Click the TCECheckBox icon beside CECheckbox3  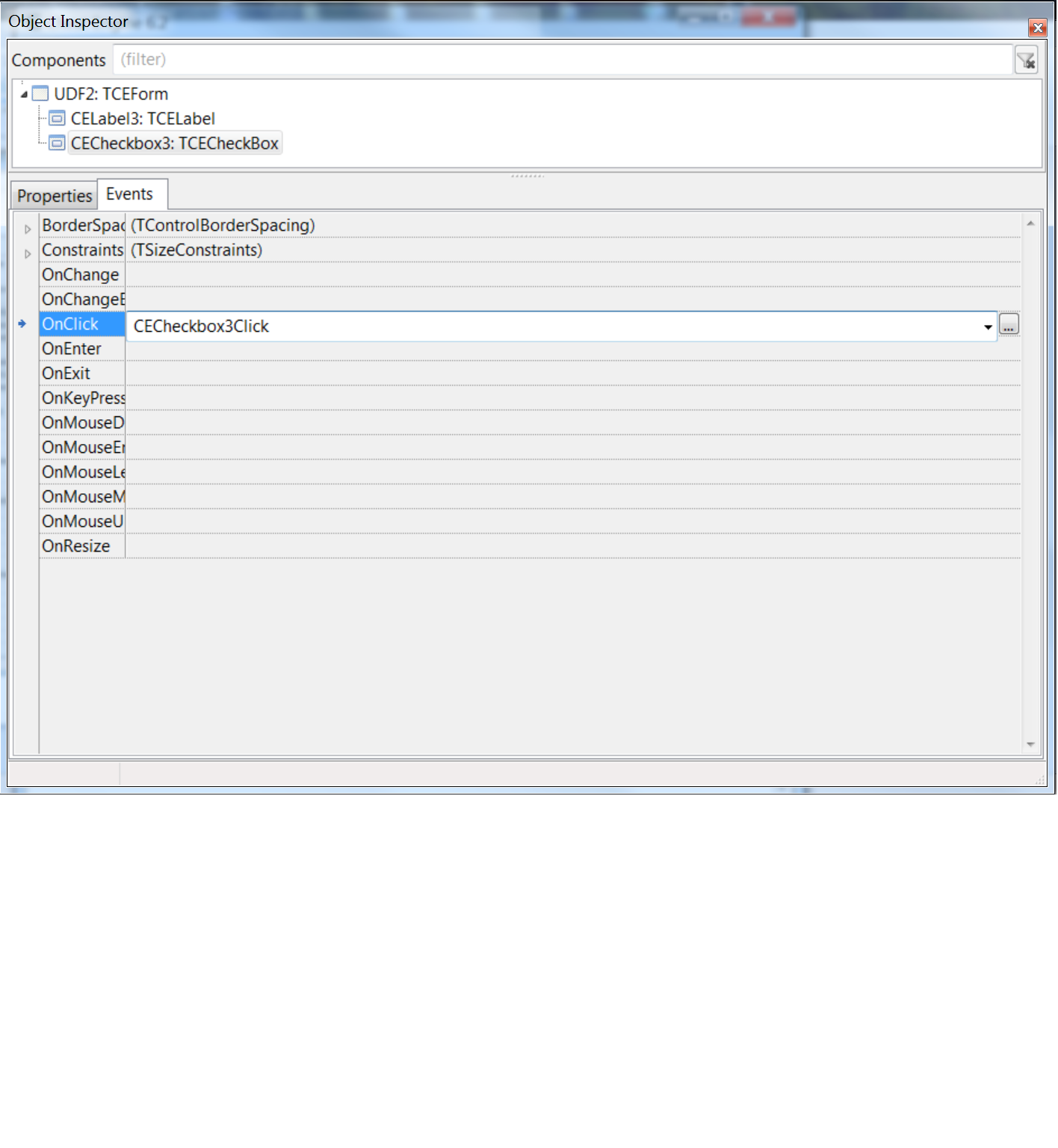pyautogui.click(x=57, y=143)
